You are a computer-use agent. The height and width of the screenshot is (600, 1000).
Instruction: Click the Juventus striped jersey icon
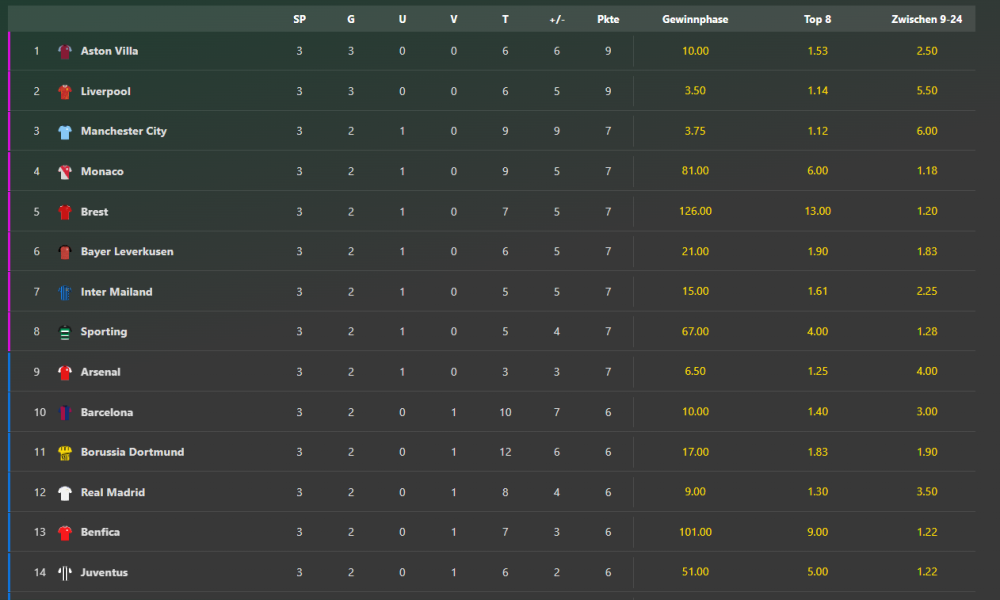(x=65, y=572)
